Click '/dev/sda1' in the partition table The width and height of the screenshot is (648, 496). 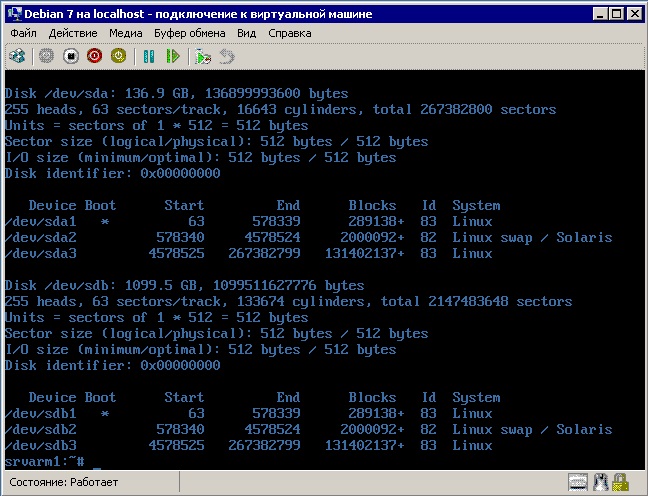[x=41, y=222]
